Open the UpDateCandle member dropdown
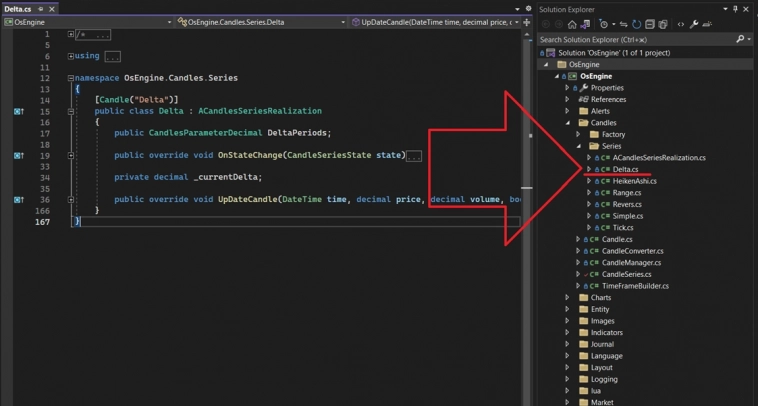758x406 pixels. [x=515, y=21]
